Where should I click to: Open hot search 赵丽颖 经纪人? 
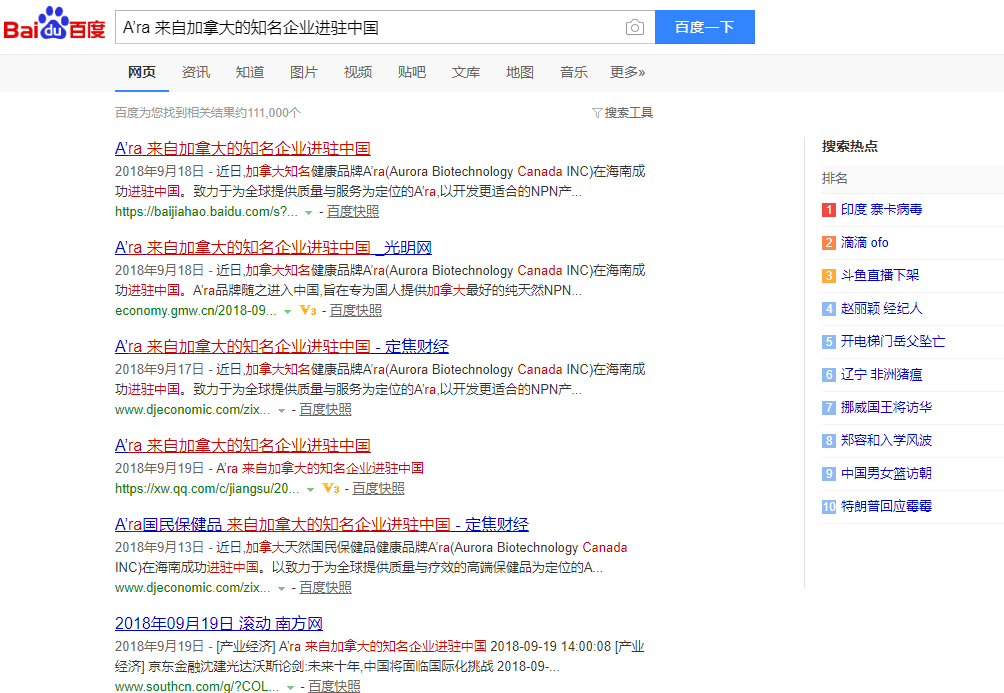(x=881, y=309)
